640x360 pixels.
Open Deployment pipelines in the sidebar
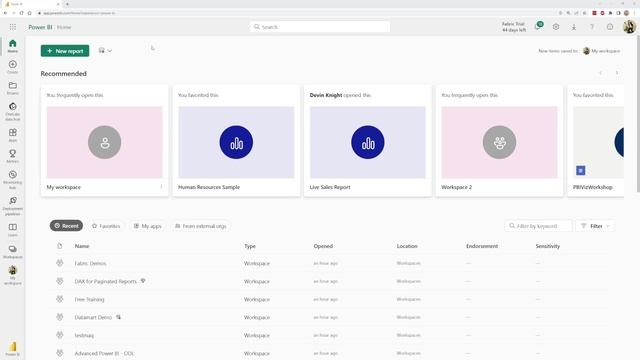(x=13, y=206)
